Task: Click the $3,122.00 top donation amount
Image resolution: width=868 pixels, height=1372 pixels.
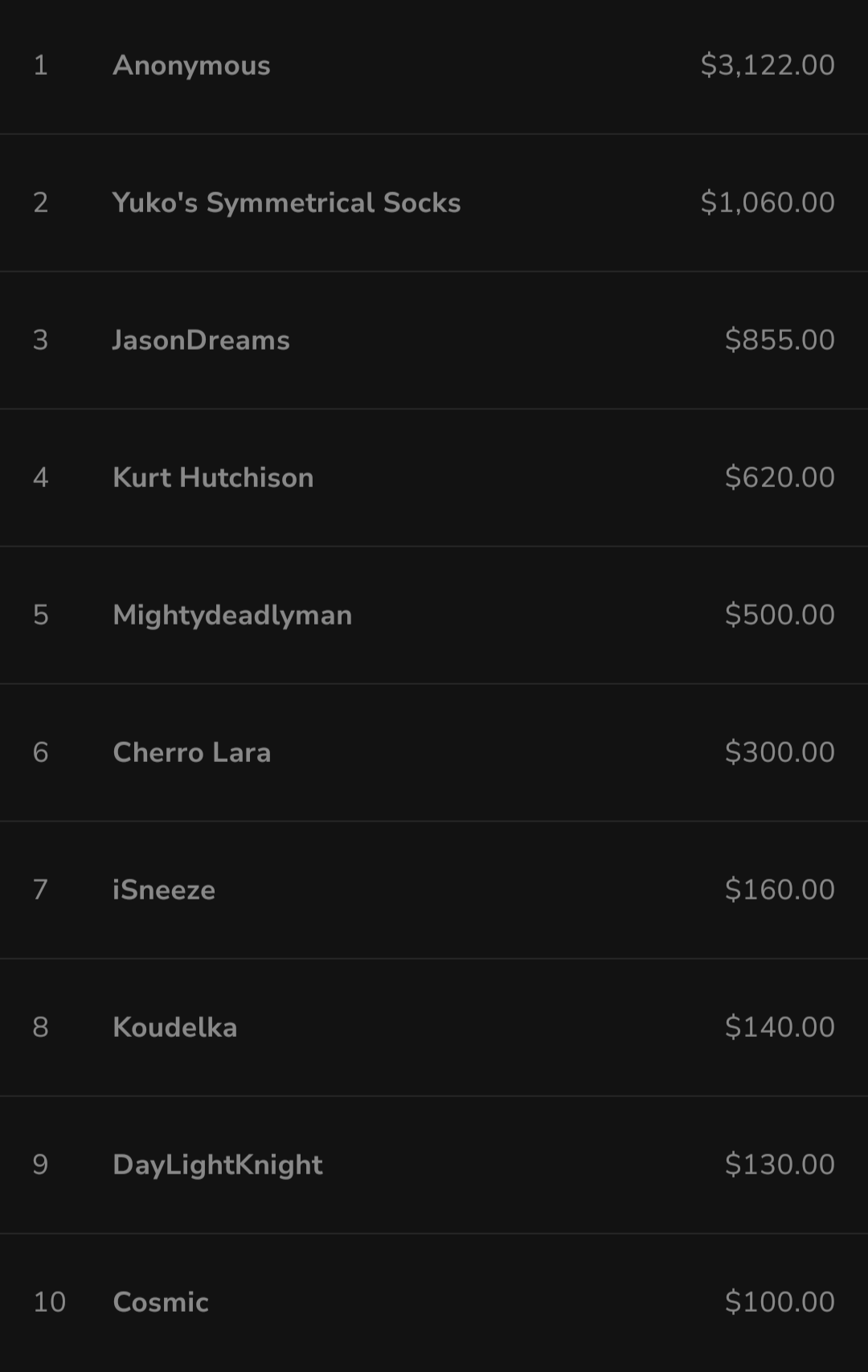Action: click(x=768, y=65)
